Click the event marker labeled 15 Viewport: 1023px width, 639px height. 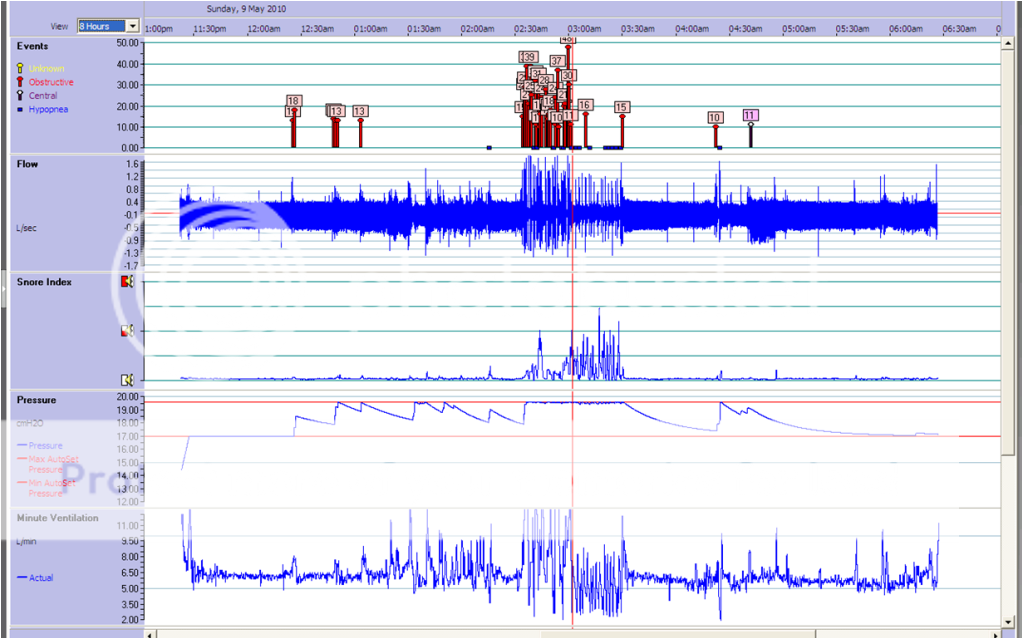(621, 108)
